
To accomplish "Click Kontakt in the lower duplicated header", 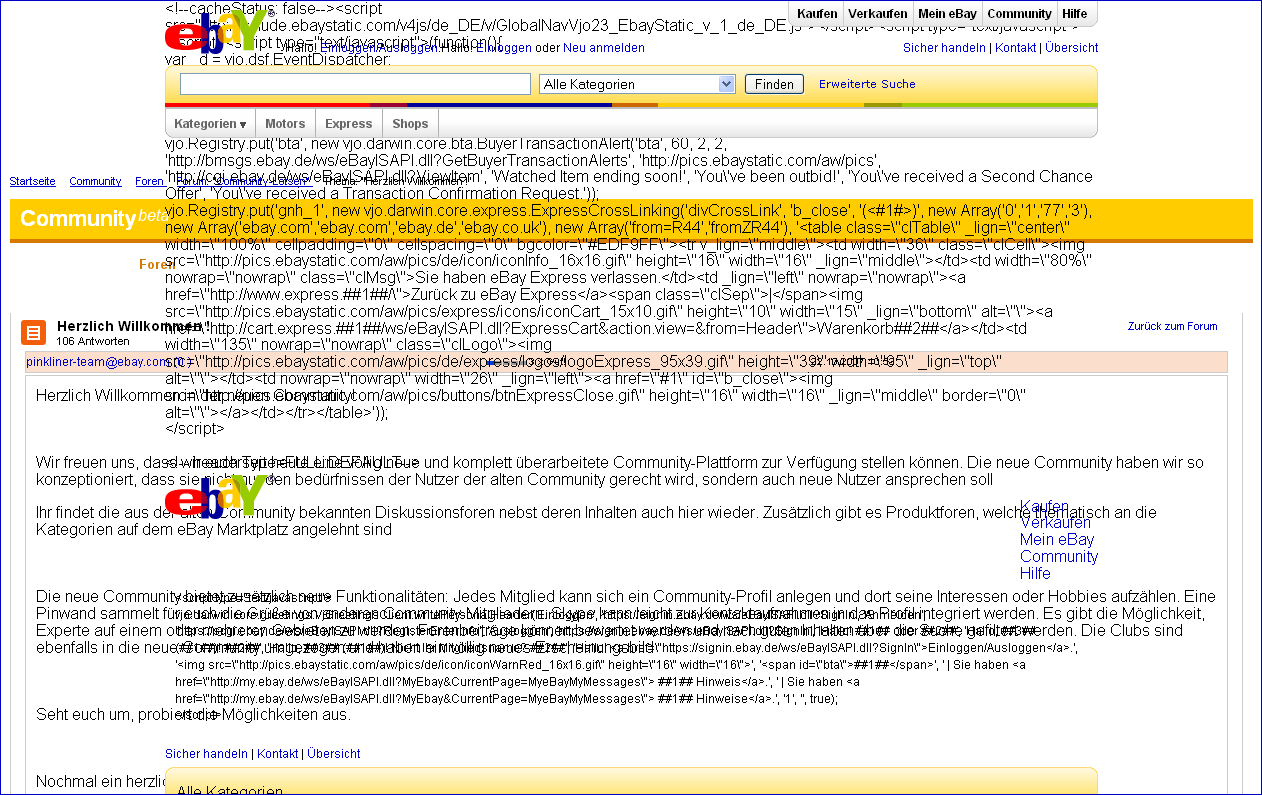I will pyautogui.click(x=277, y=754).
